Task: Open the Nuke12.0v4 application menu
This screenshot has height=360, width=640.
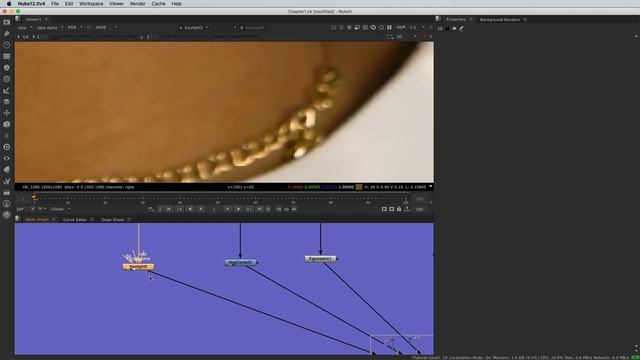Action: click(x=31, y=4)
